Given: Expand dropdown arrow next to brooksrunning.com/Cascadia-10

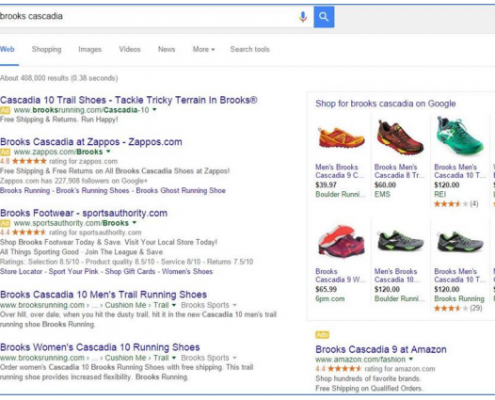Looking at the screenshot, I should click(154, 110).
